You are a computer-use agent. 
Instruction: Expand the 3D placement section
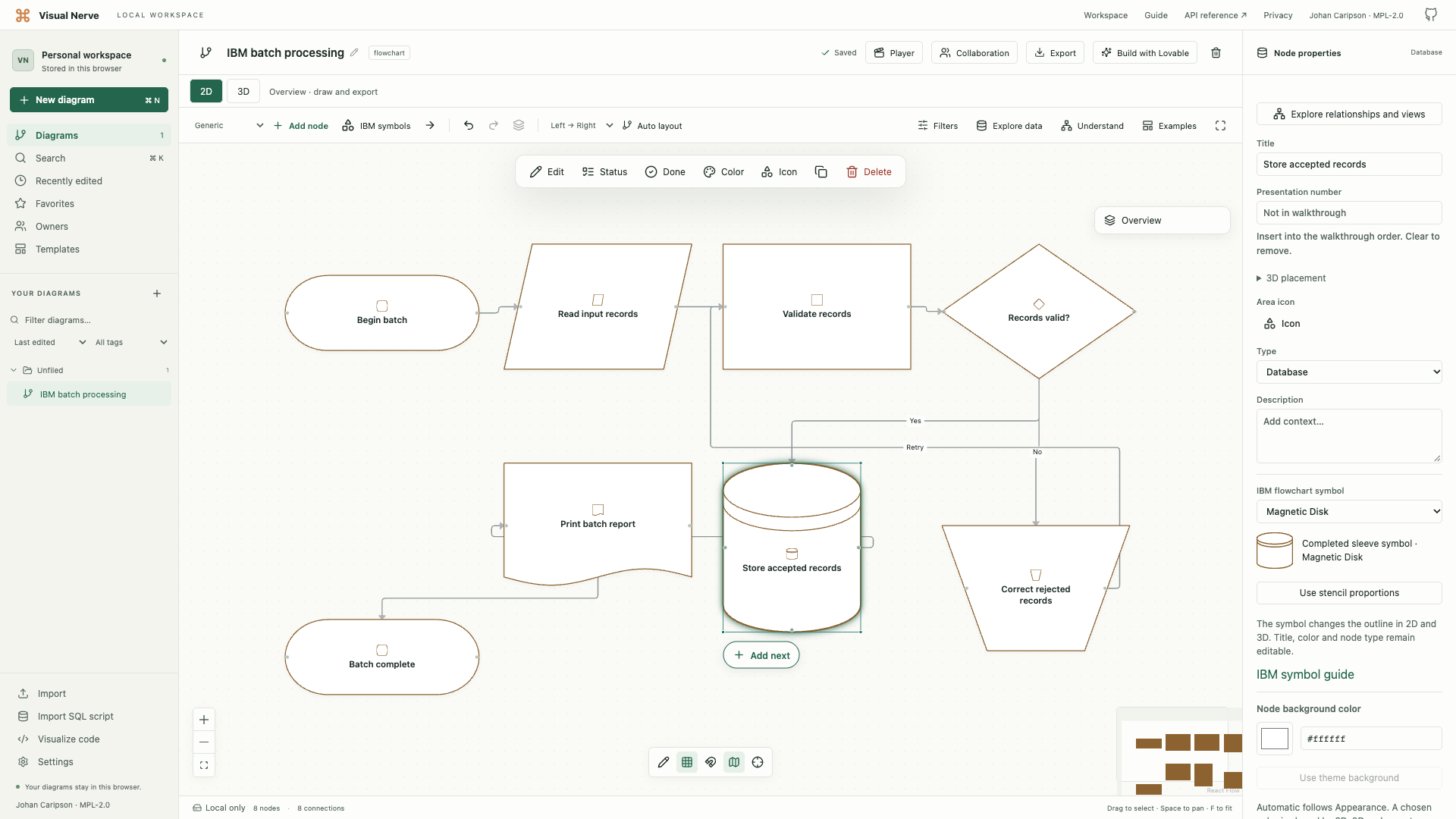[x=1291, y=278]
